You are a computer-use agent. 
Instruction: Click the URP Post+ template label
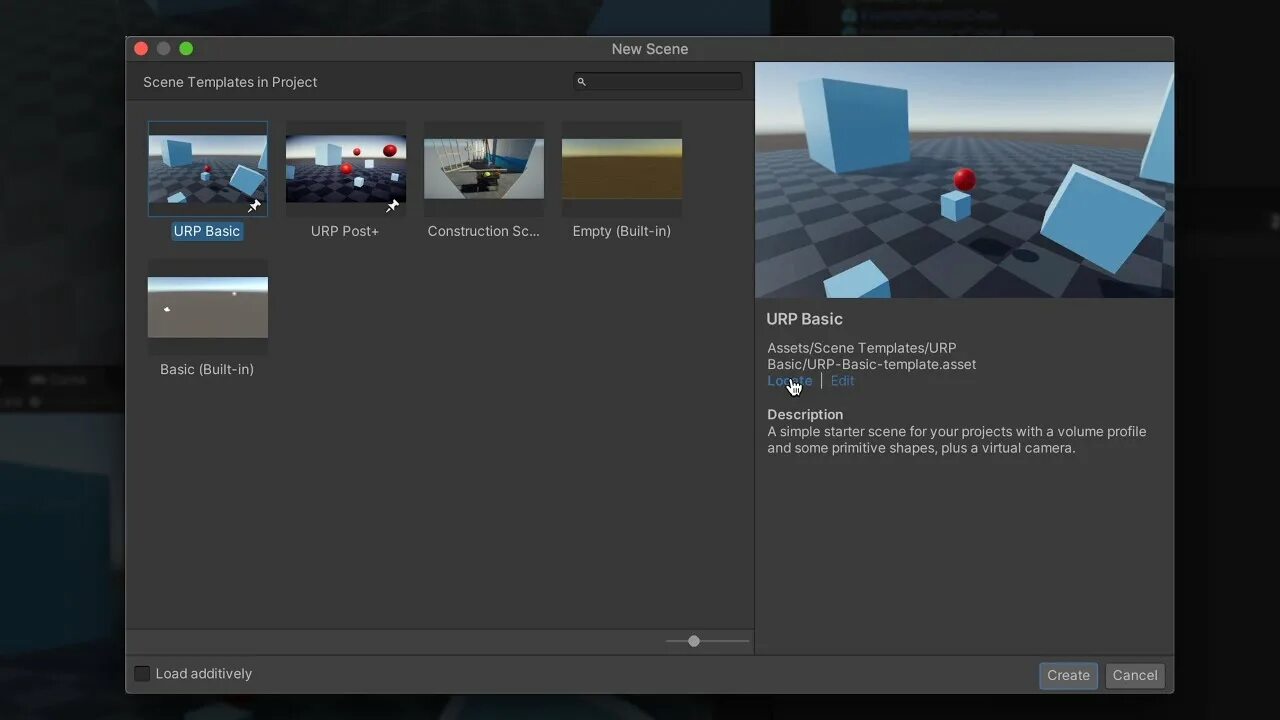click(x=345, y=231)
